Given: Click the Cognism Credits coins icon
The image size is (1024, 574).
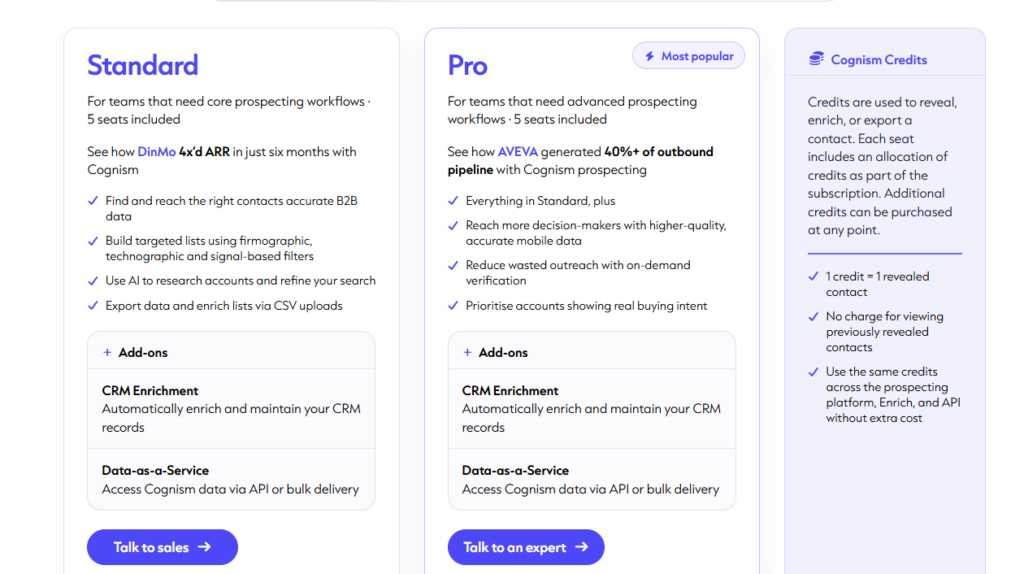Looking at the screenshot, I should [x=816, y=59].
